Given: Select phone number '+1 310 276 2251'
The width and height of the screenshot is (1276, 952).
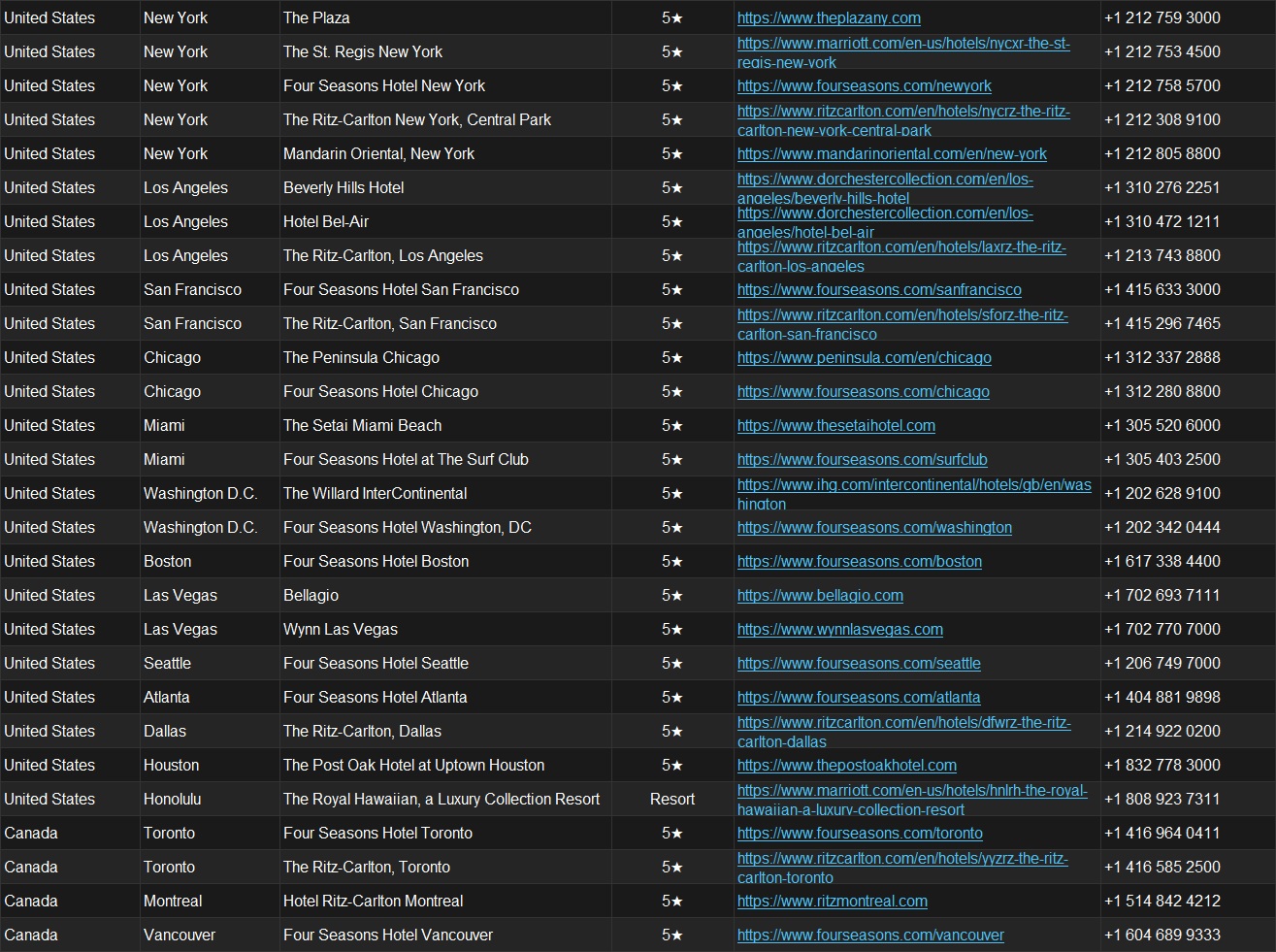Looking at the screenshot, I should pyautogui.click(x=1162, y=187).
